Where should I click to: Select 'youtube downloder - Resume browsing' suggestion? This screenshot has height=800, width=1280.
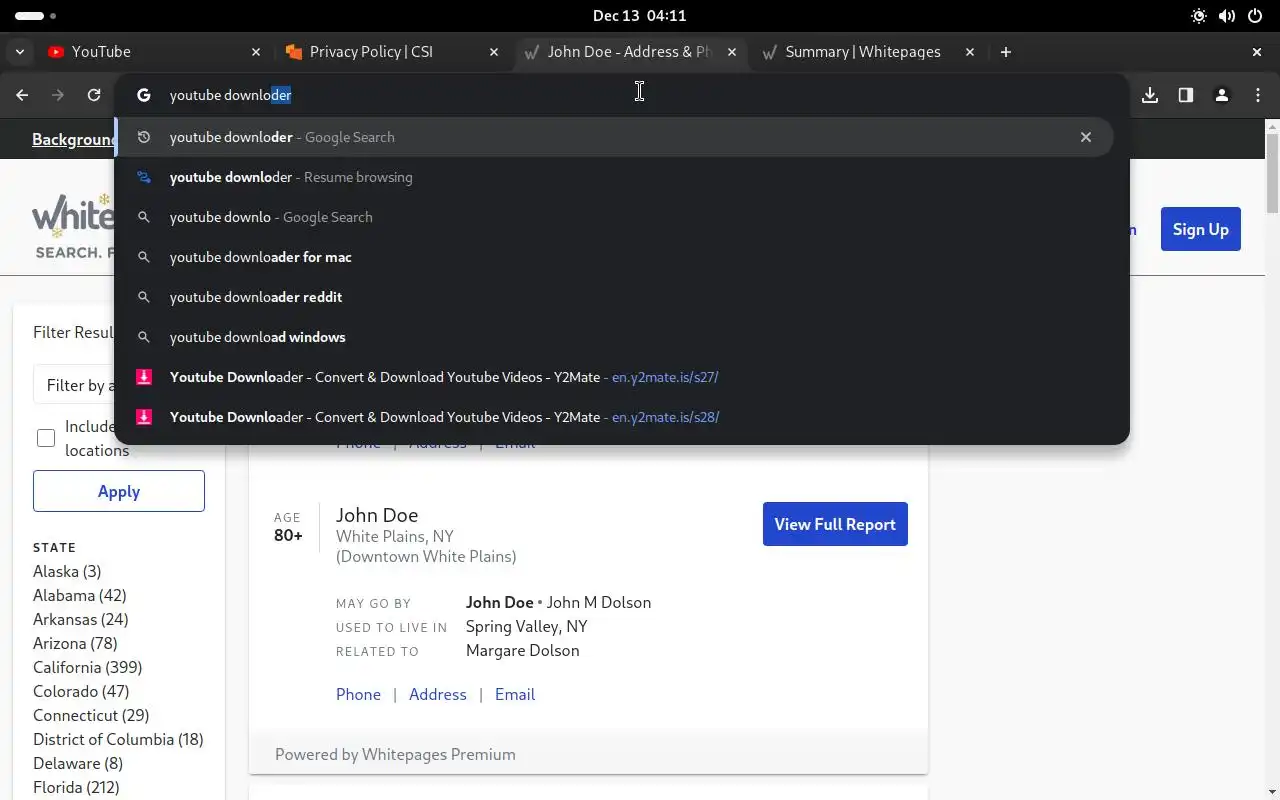(614, 177)
